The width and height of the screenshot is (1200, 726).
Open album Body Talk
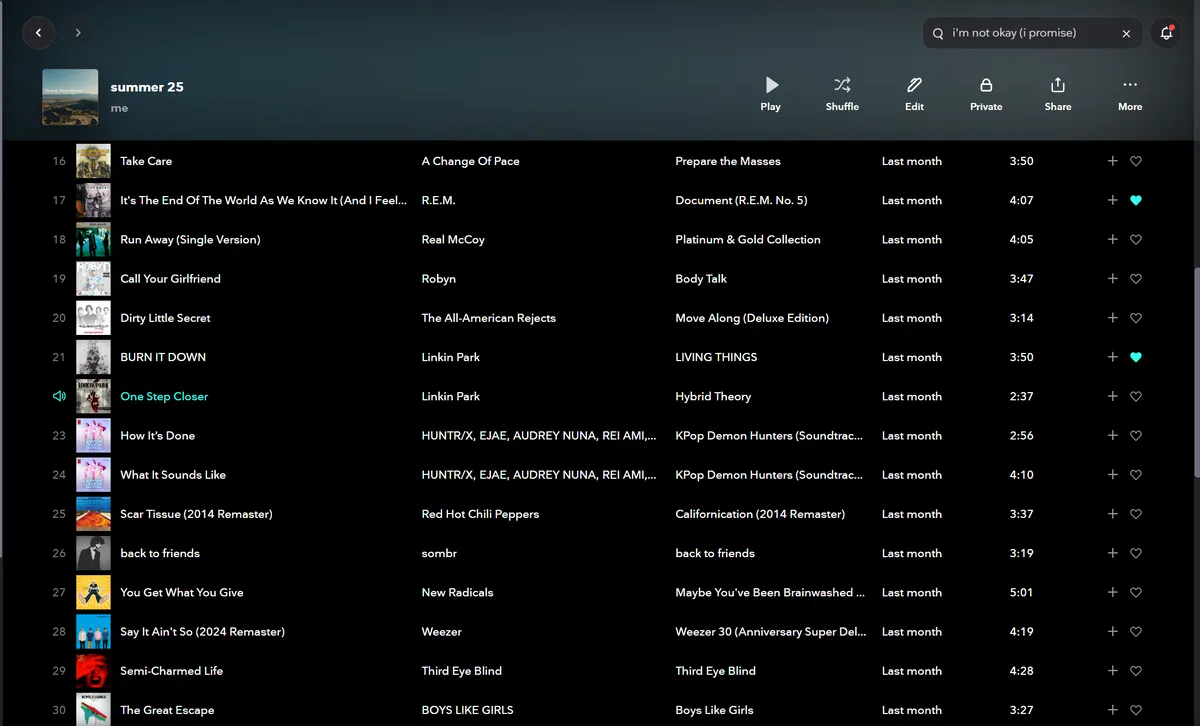[x=701, y=279]
